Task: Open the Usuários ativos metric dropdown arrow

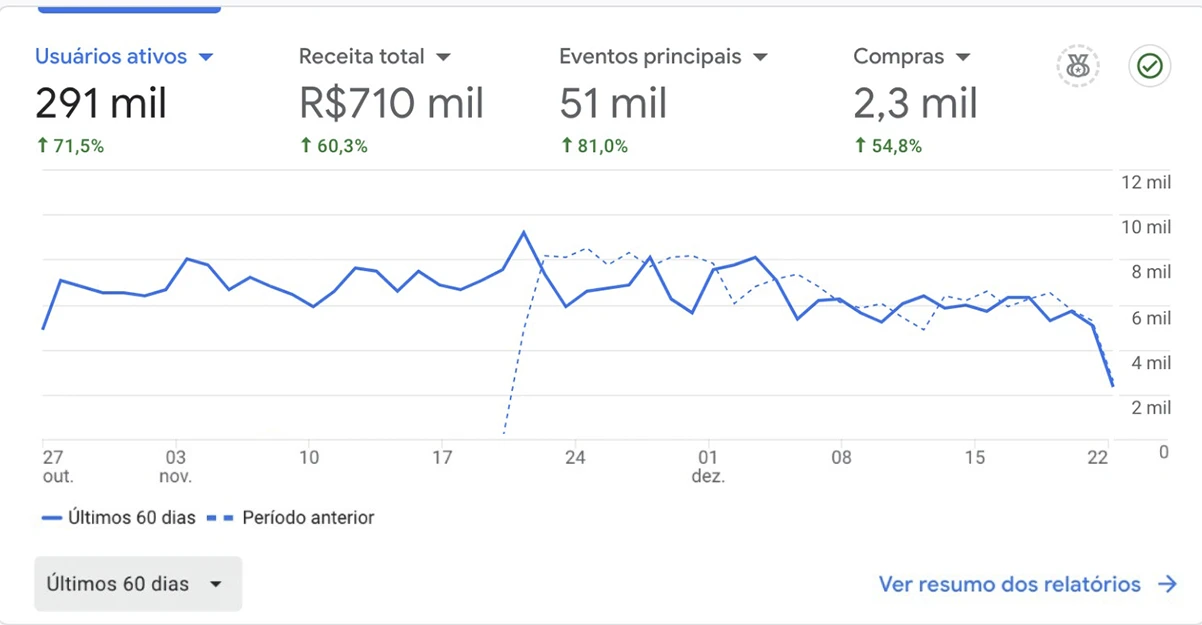Action: coord(206,58)
